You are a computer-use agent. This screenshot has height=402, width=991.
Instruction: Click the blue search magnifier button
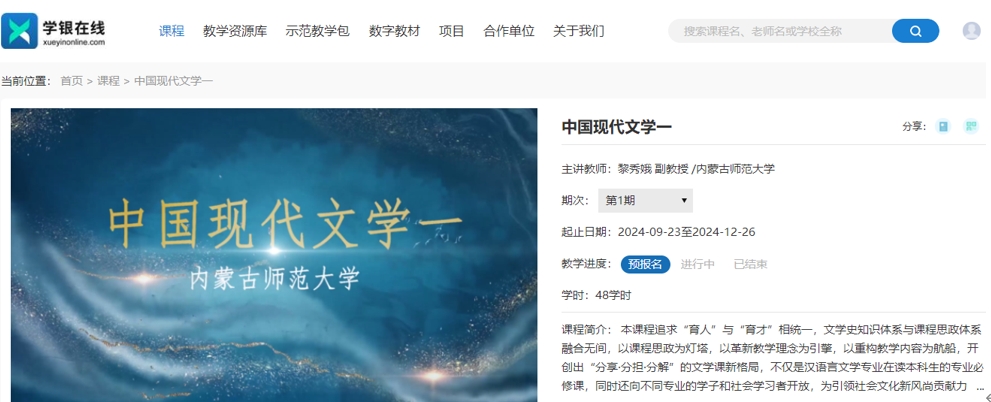click(915, 31)
